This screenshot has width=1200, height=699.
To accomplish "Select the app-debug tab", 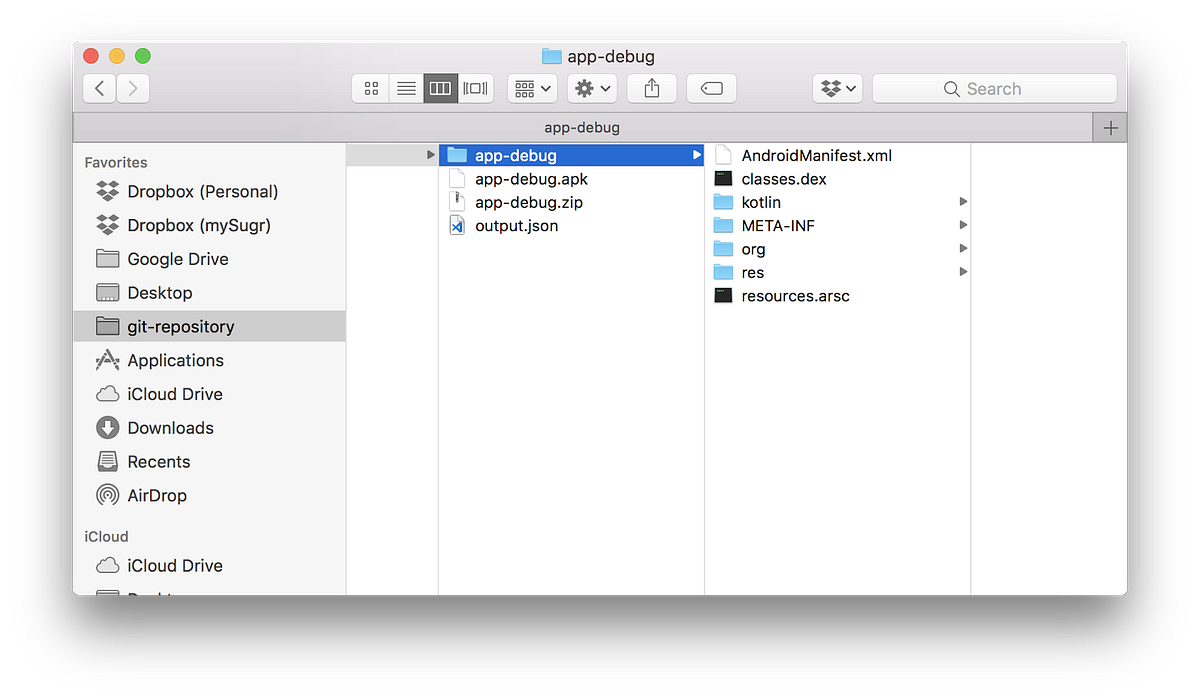I will pyautogui.click(x=582, y=127).
